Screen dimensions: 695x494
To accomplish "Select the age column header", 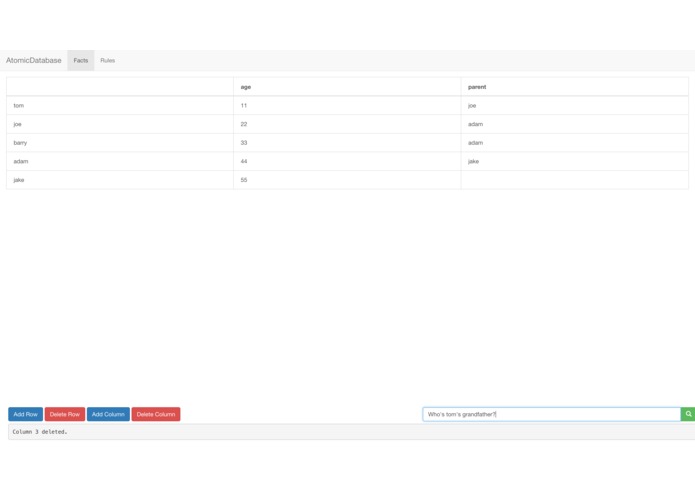I will 347,87.
